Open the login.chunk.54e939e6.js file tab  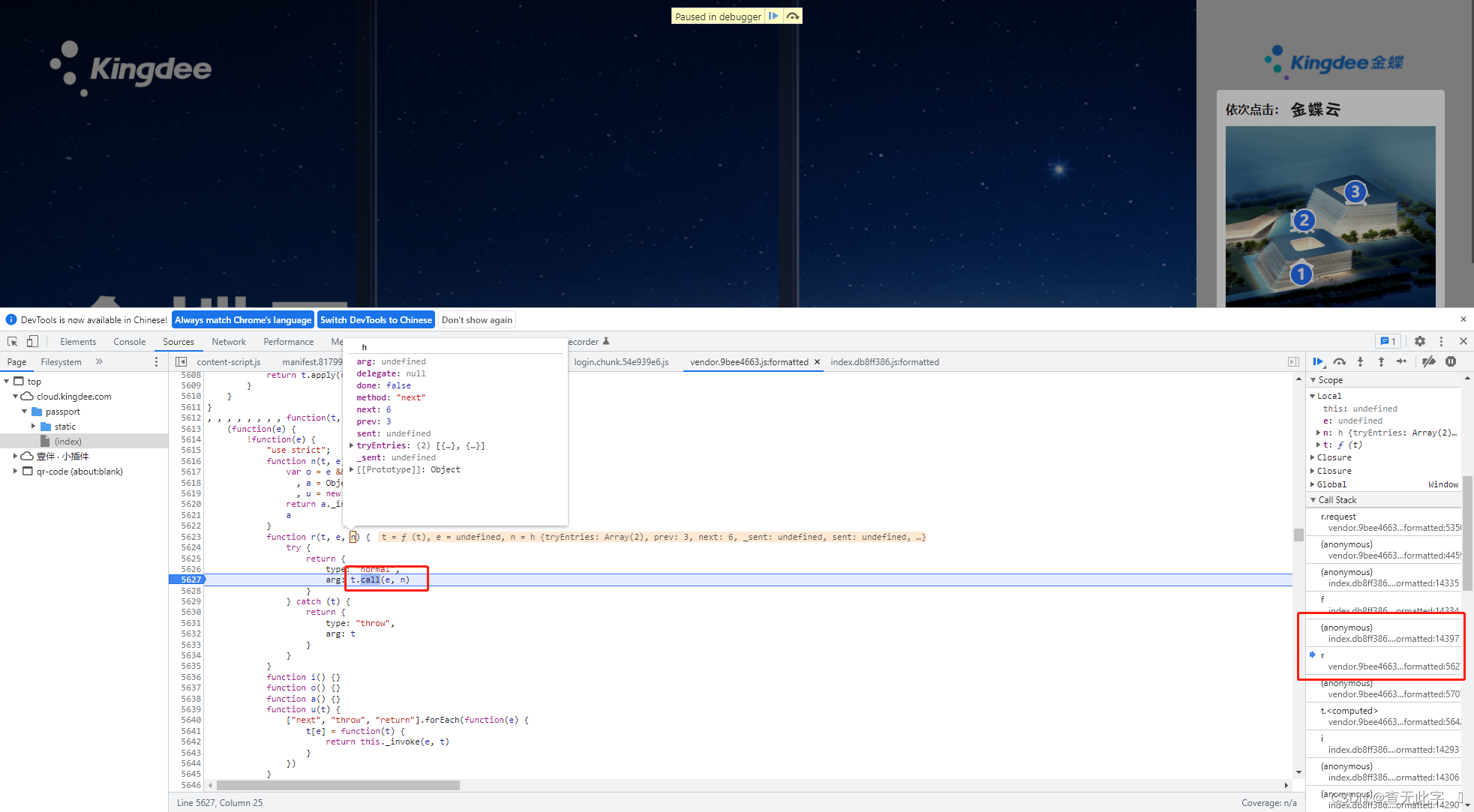point(621,361)
